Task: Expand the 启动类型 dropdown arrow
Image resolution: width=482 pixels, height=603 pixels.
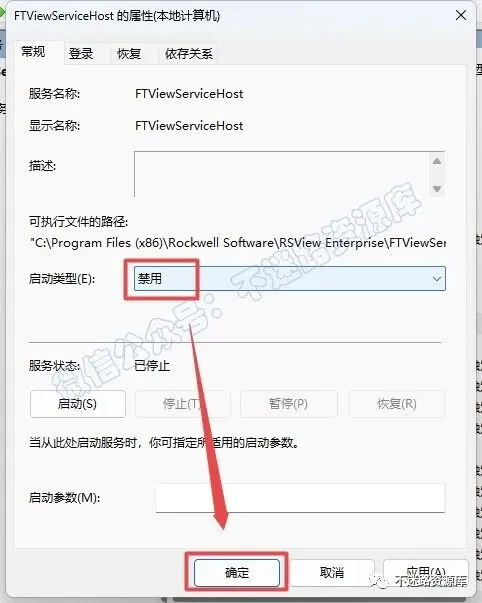Action: pyautogui.click(x=437, y=278)
